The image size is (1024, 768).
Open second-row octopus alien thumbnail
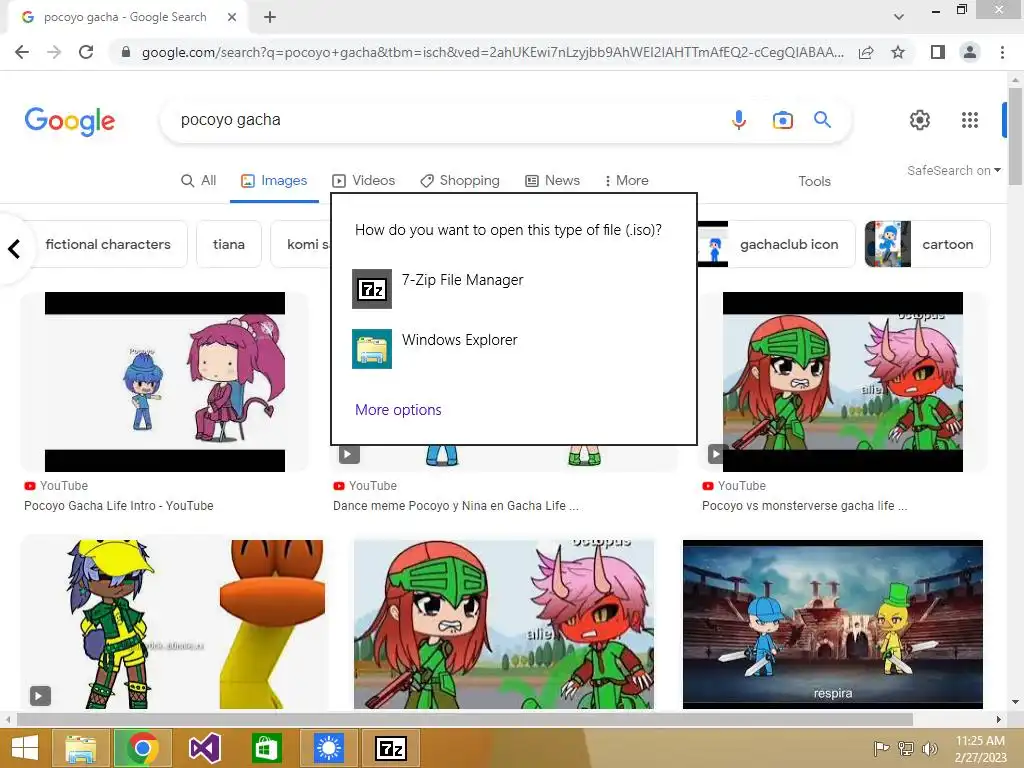coord(504,624)
